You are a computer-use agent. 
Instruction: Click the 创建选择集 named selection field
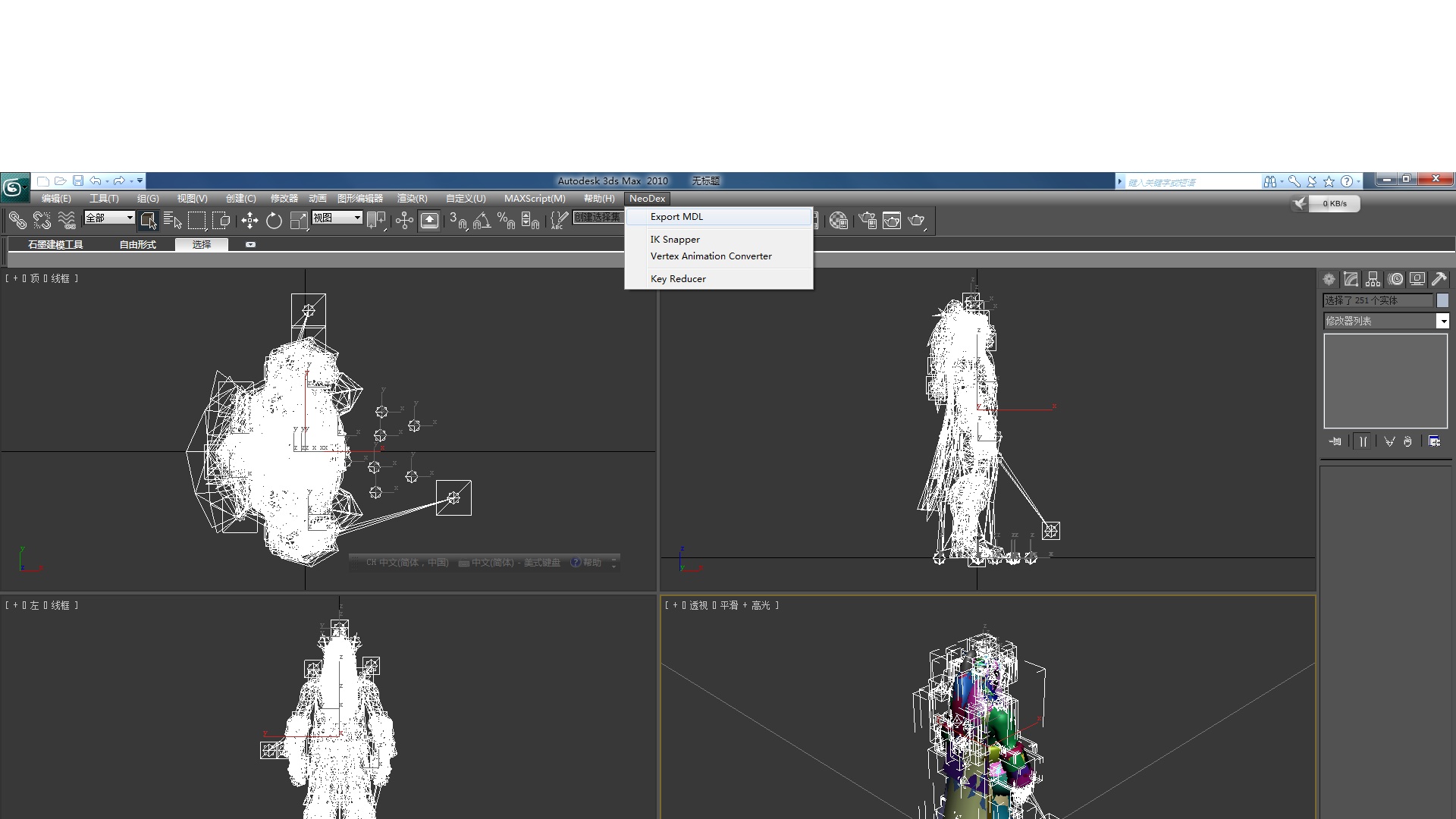tap(598, 218)
